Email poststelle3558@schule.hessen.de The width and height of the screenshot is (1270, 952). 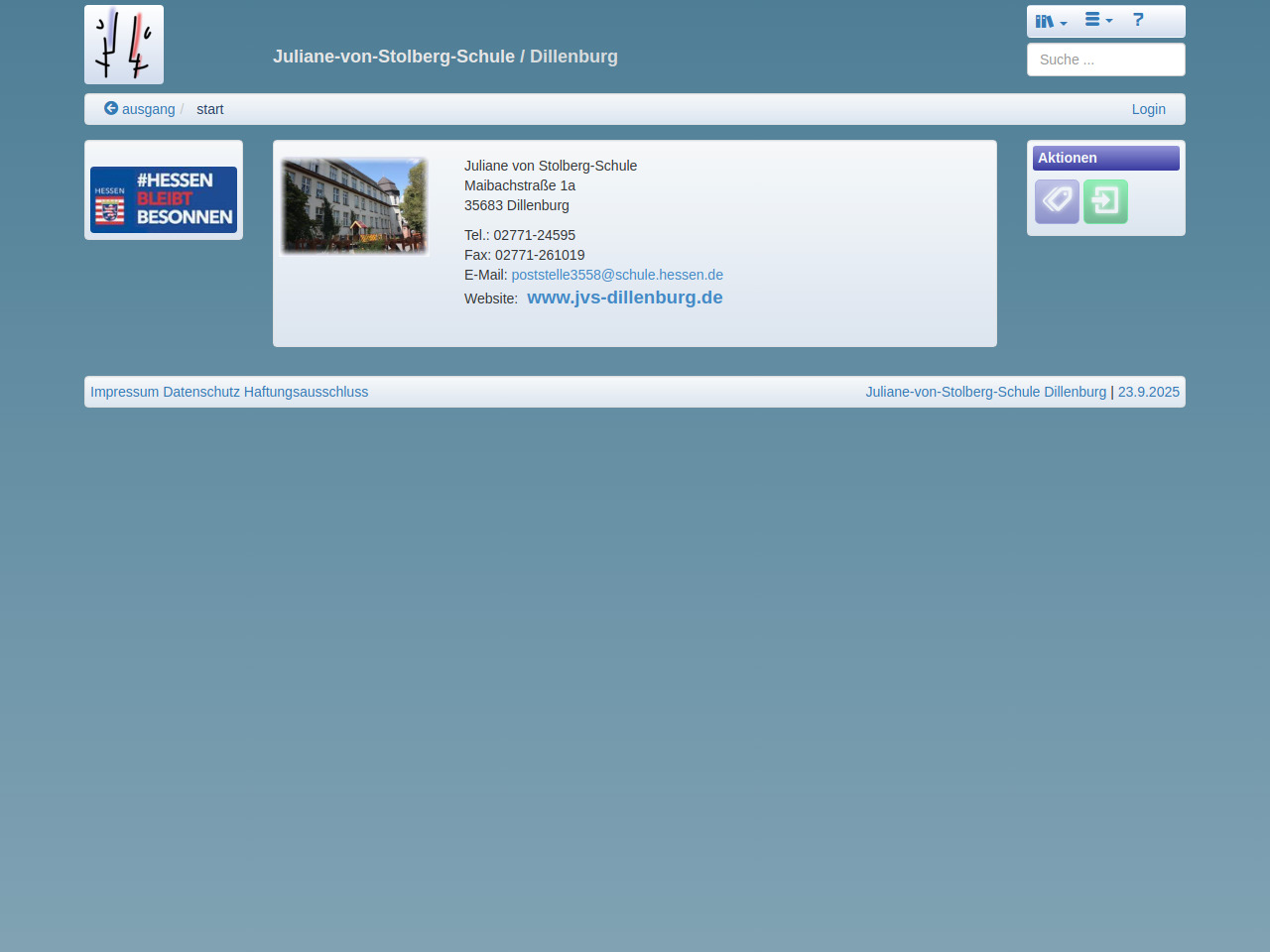click(617, 275)
